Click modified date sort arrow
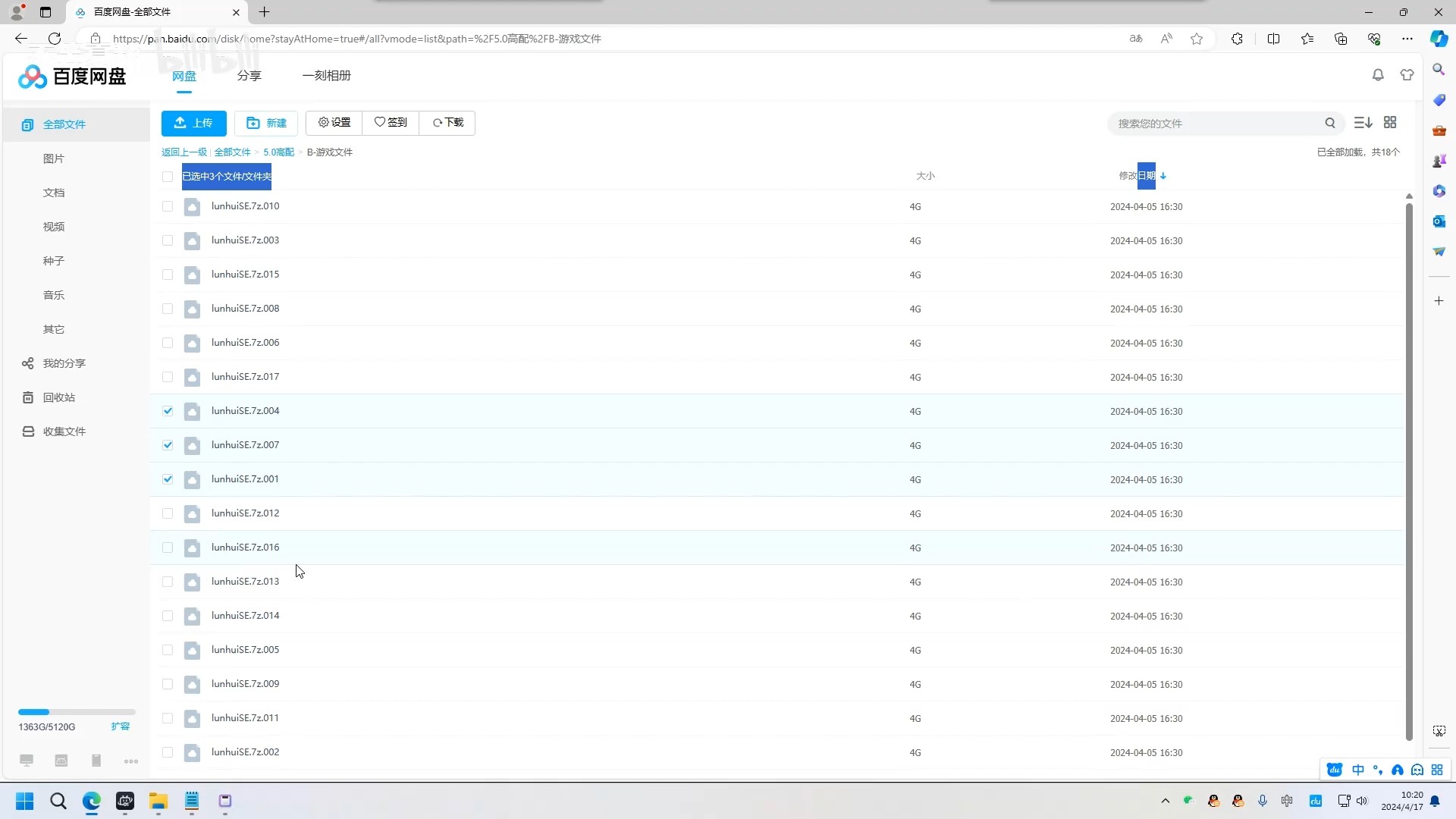The image size is (1456, 819). pos(1163,176)
